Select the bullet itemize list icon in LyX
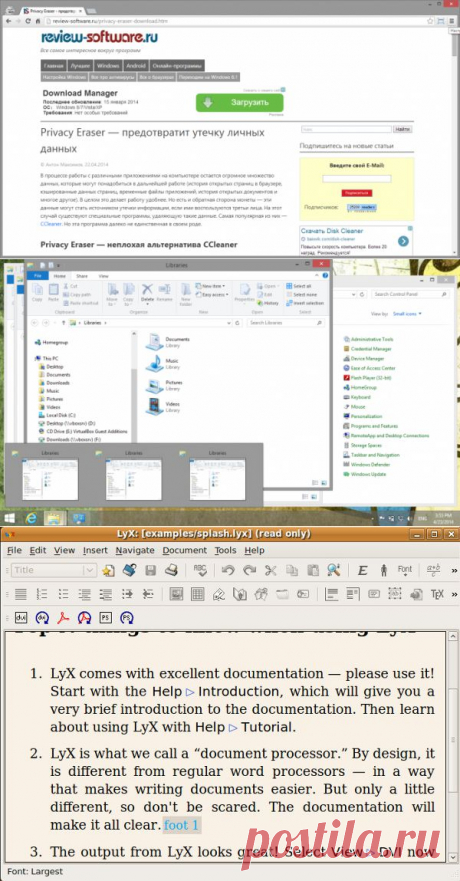The image size is (460, 881). click(x=63, y=594)
